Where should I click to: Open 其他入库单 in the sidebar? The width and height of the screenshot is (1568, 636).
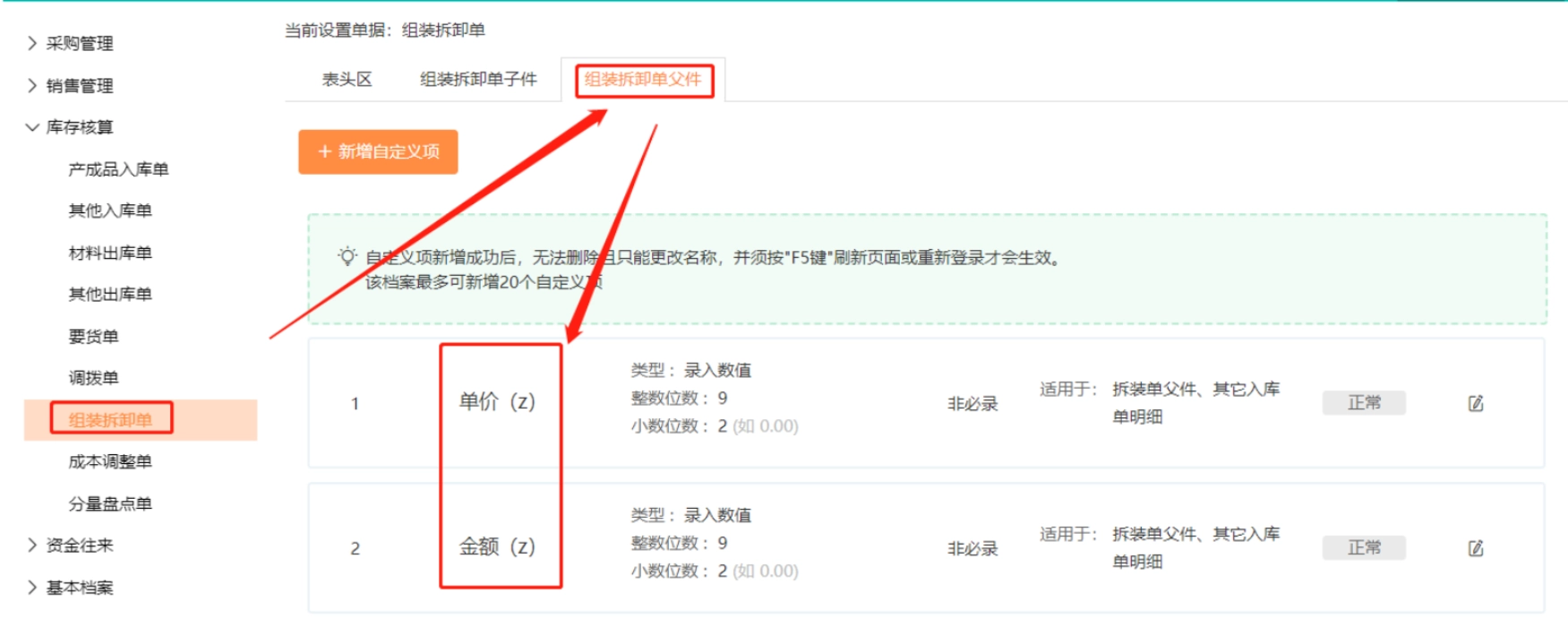(x=110, y=211)
